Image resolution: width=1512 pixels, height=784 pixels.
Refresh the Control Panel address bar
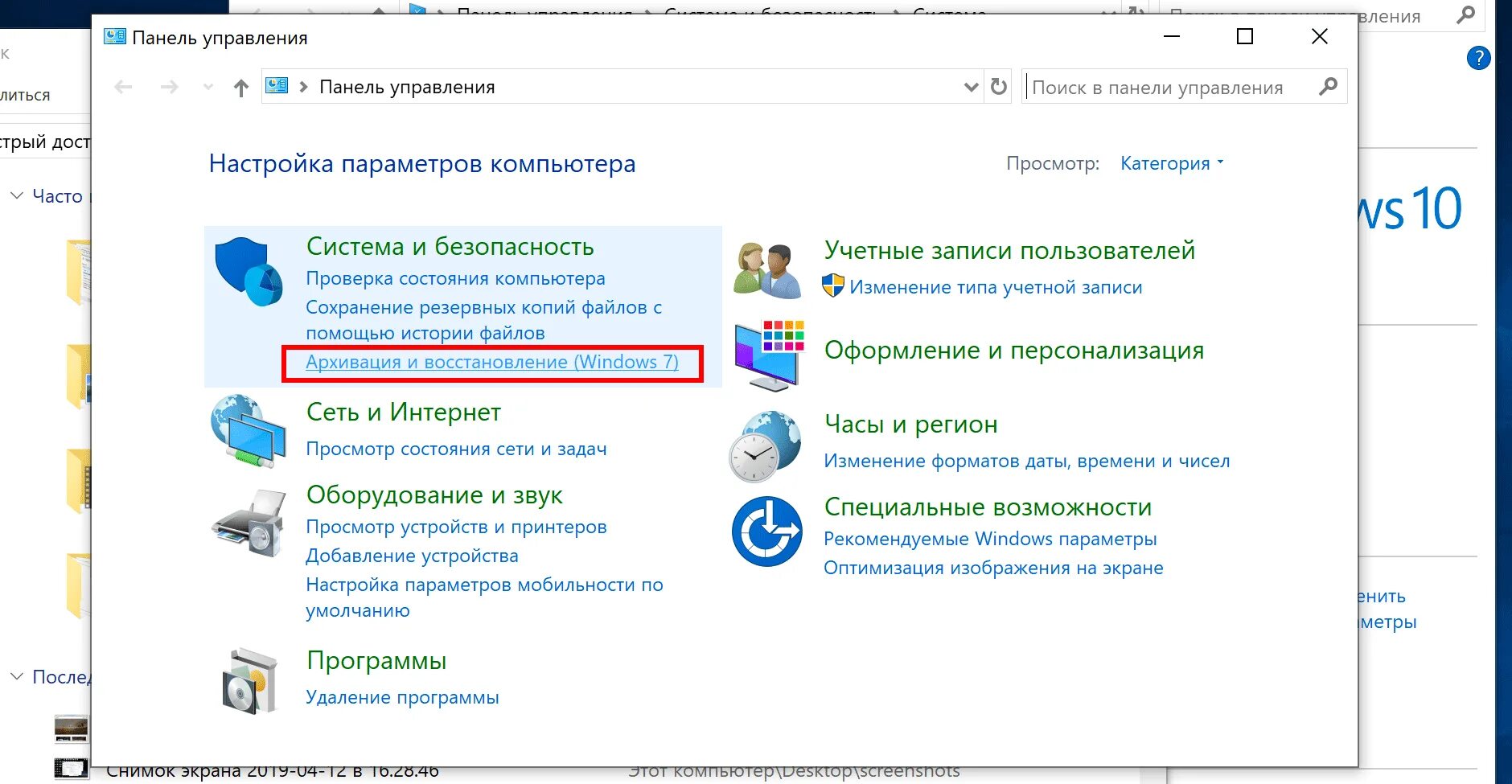click(999, 87)
